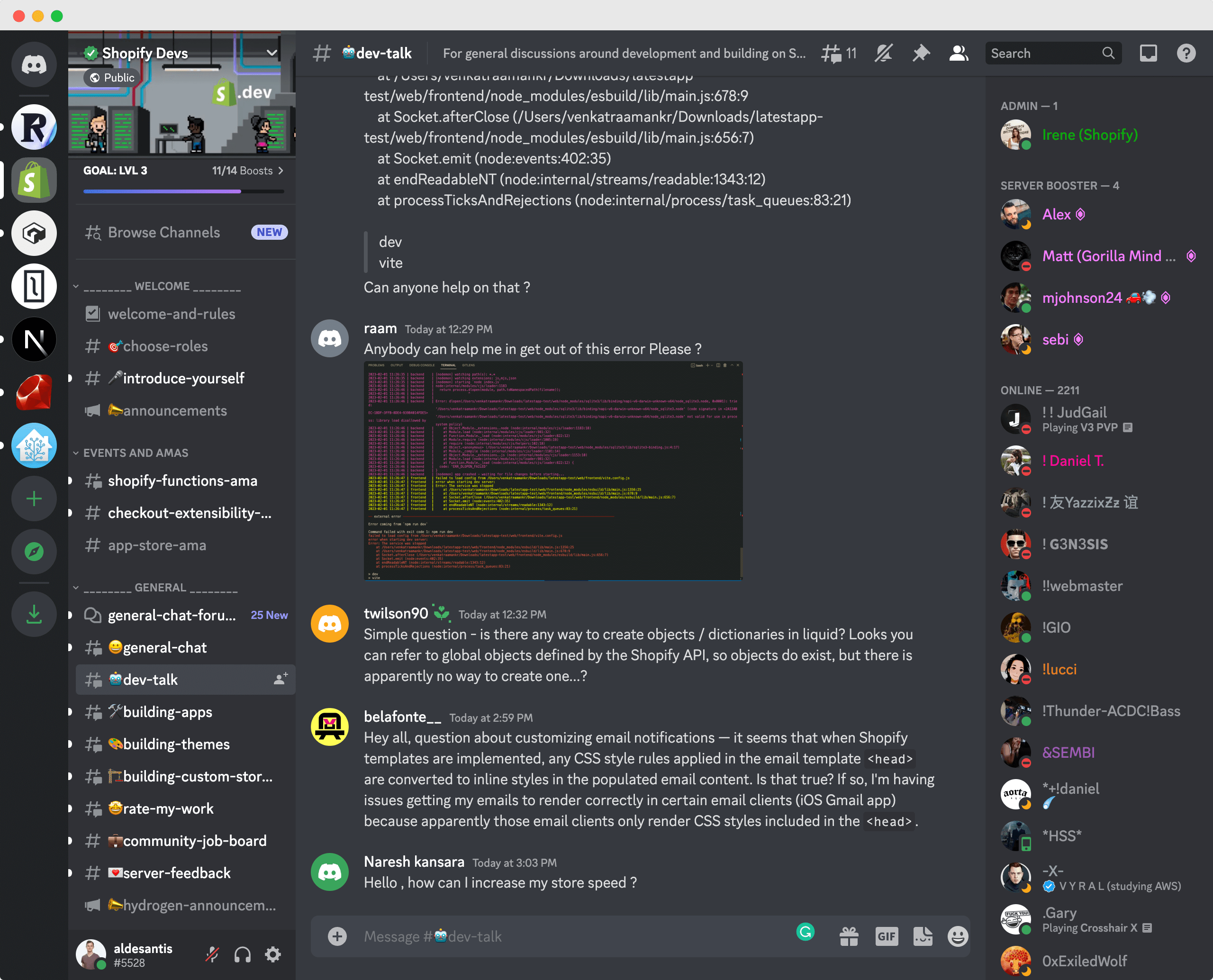This screenshot has height=980, width=1213.
Task: Open Shopify Devs server dropdown menu
Action: tap(272, 53)
